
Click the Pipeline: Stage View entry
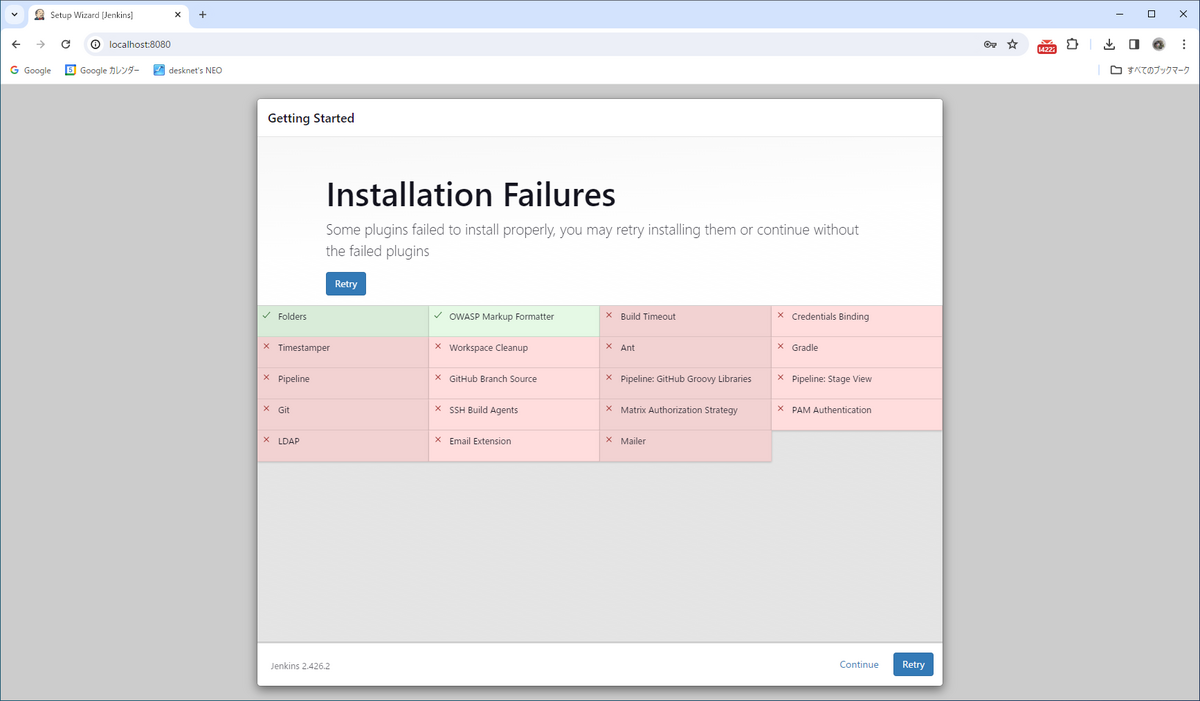857,383
